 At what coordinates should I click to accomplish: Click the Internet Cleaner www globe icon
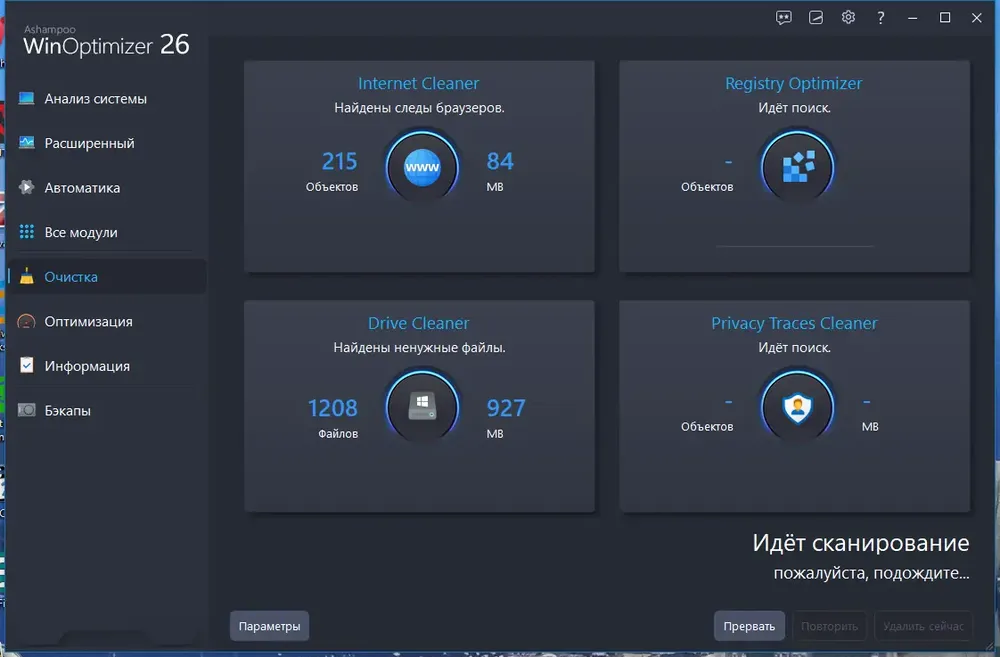[422, 167]
